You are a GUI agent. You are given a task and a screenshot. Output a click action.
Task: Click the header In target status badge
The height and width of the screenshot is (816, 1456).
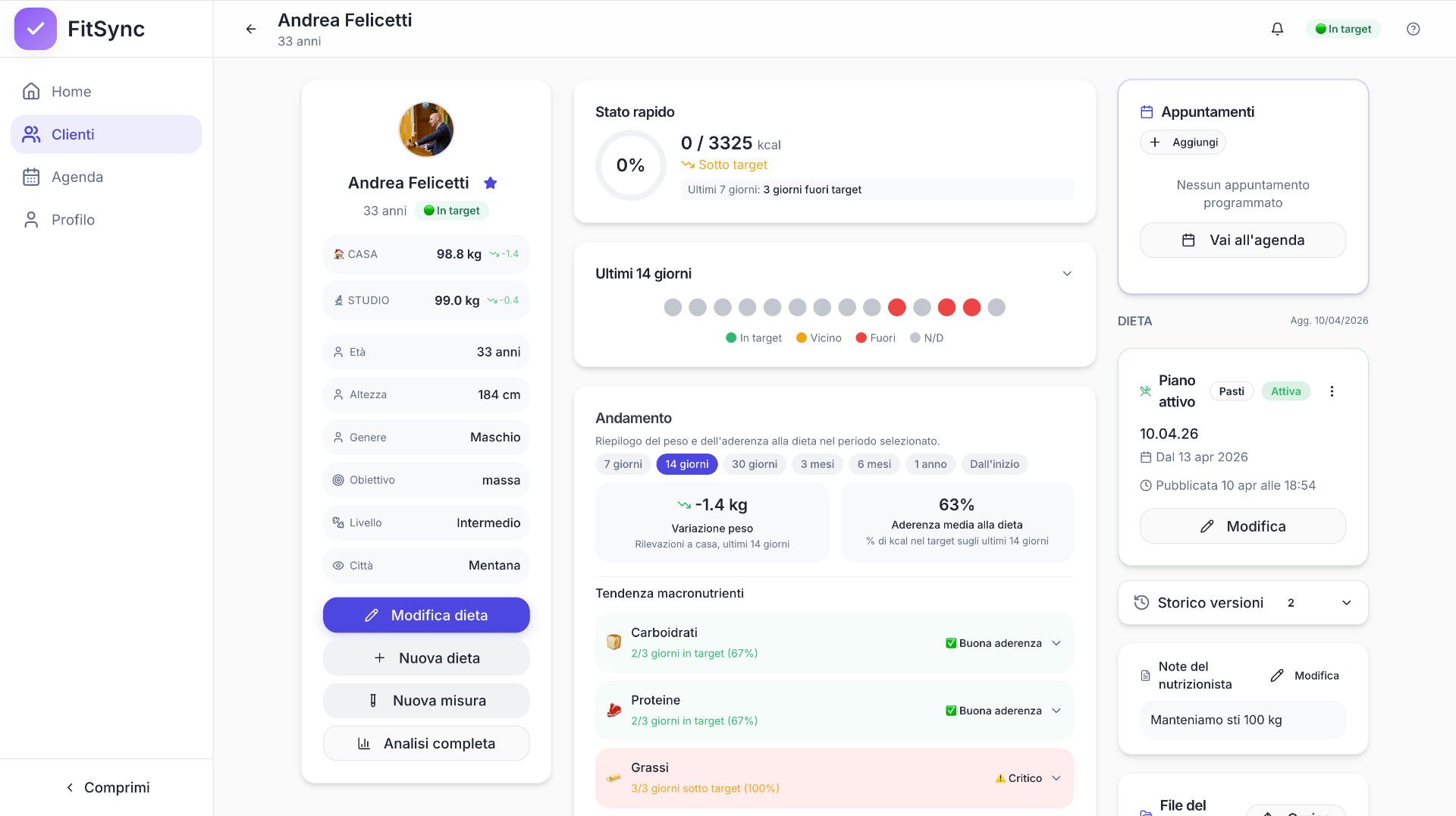[x=1343, y=29]
